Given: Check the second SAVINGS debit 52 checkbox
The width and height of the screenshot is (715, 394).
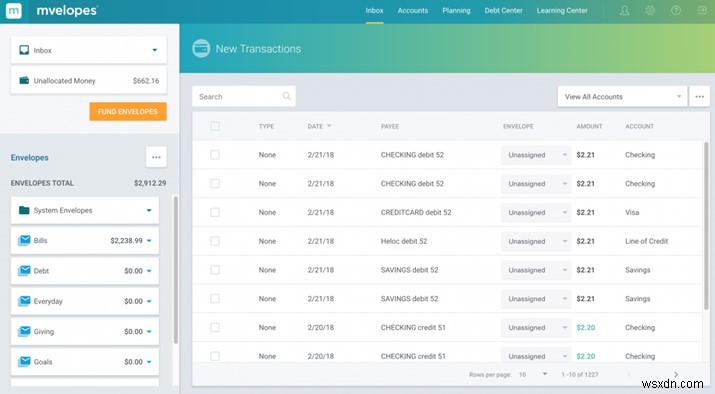Looking at the screenshot, I should [x=215, y=299].
